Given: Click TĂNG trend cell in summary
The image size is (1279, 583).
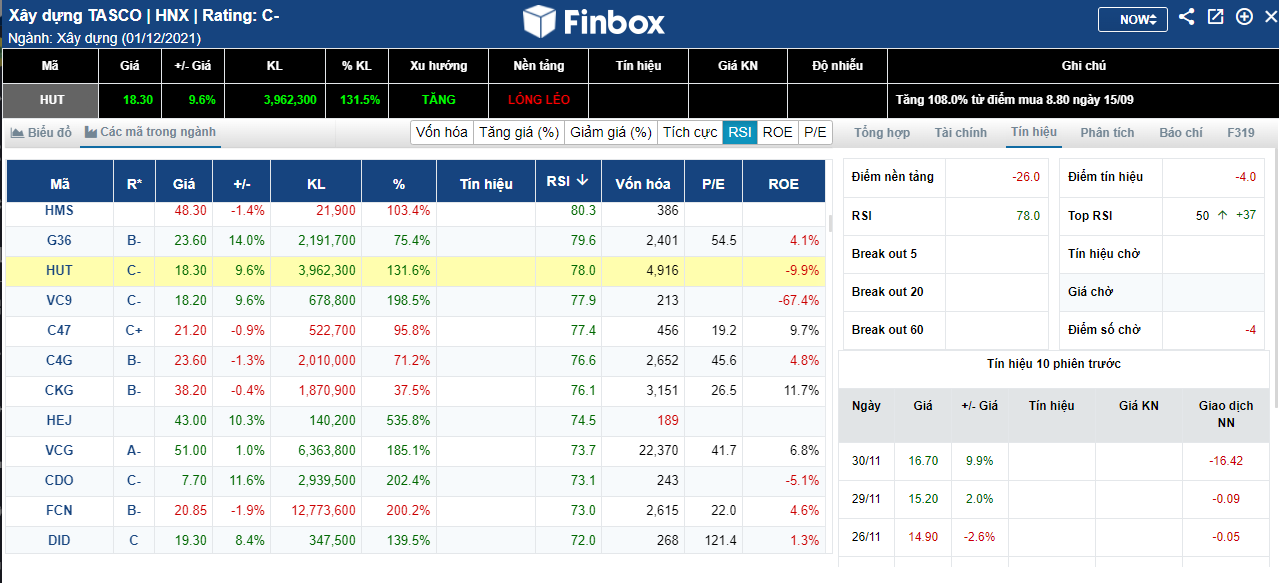Looking at the screenshot, I should pyautogui.click(x=439, y=100).
